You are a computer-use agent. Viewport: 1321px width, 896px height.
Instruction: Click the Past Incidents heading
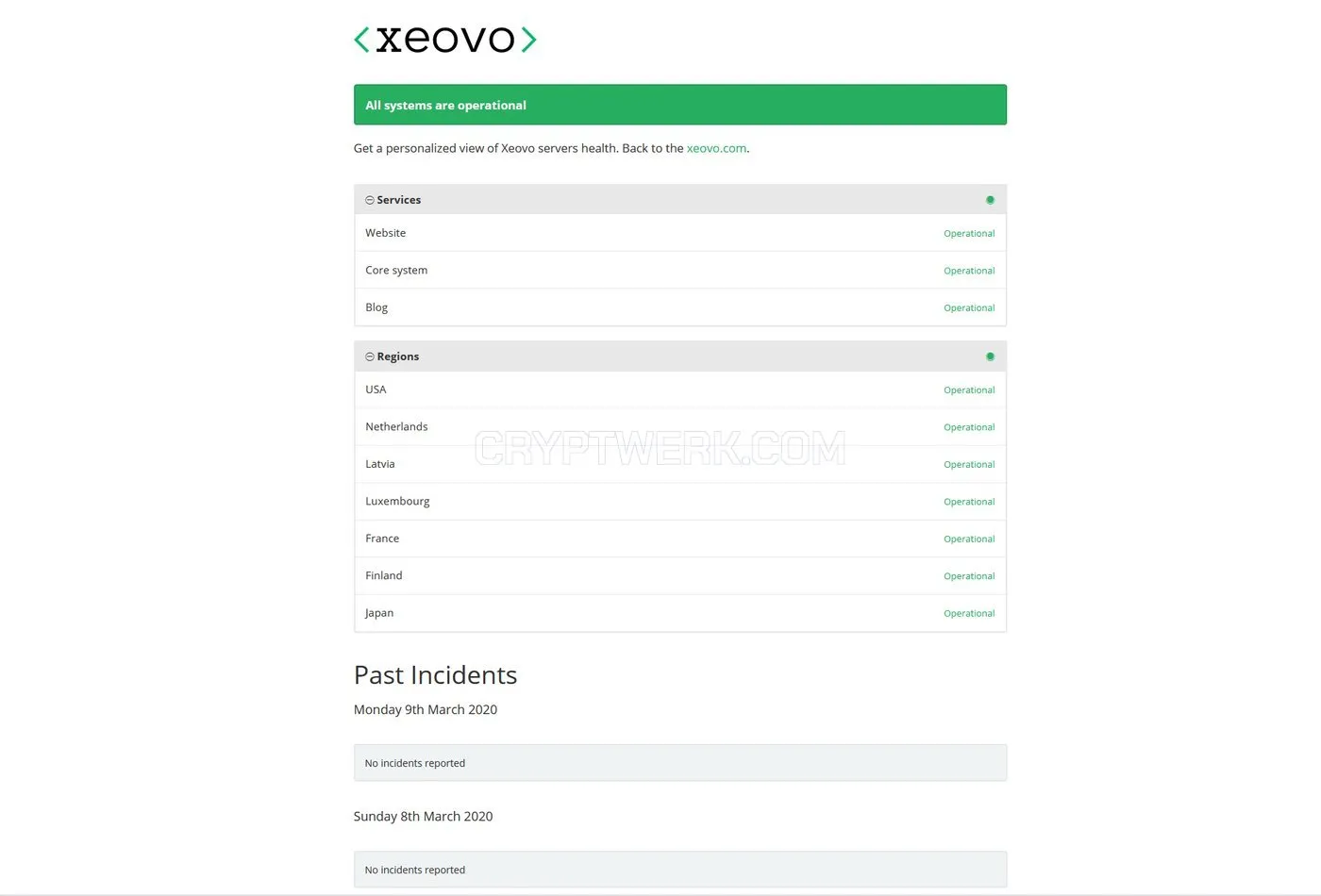tap(435, 675)
